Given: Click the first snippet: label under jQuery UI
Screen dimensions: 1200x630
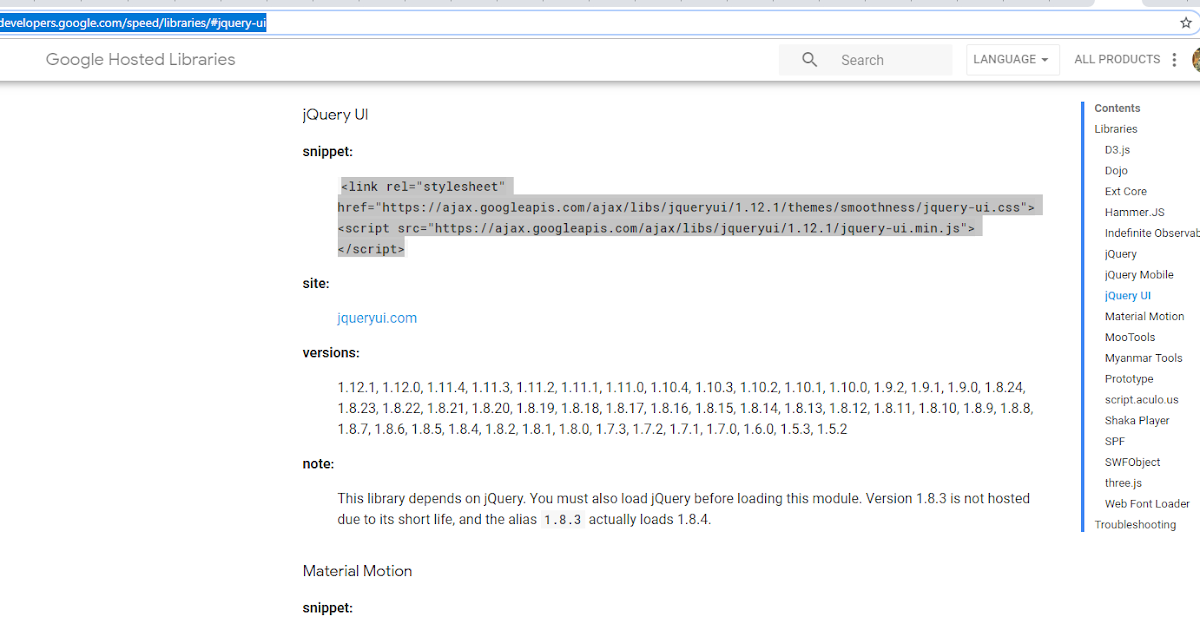Looking at the screenshot, I should point(327,152).
